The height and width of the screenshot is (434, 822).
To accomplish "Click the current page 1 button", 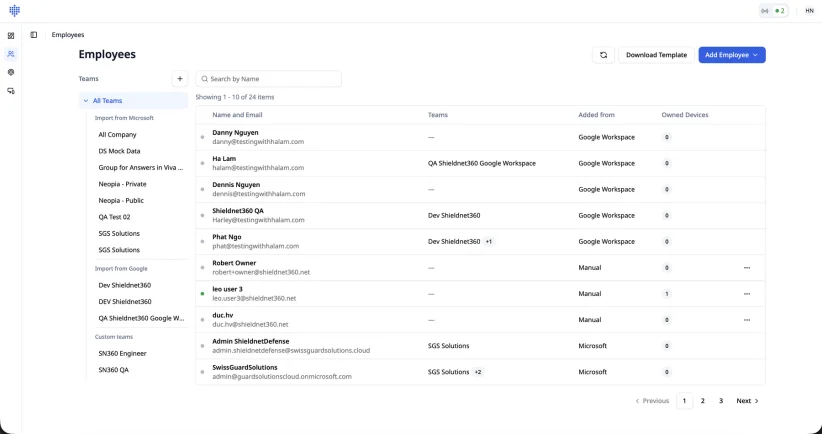I will (684, 401).
